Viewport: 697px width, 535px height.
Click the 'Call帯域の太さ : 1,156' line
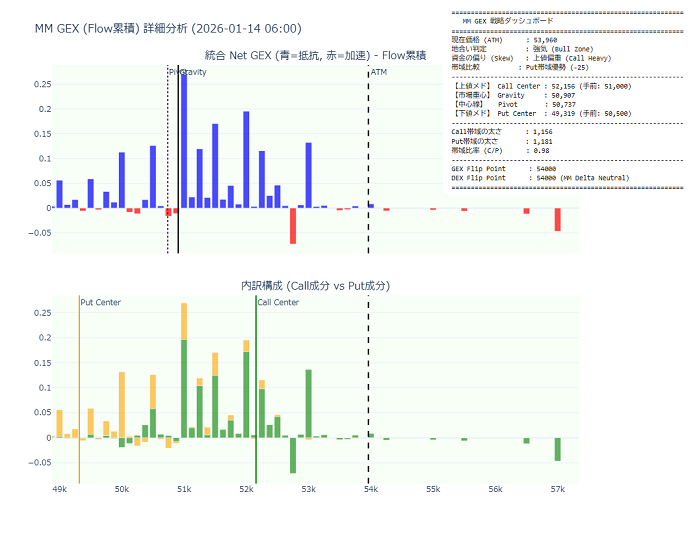pyautogui.click(x=502, y=132)
